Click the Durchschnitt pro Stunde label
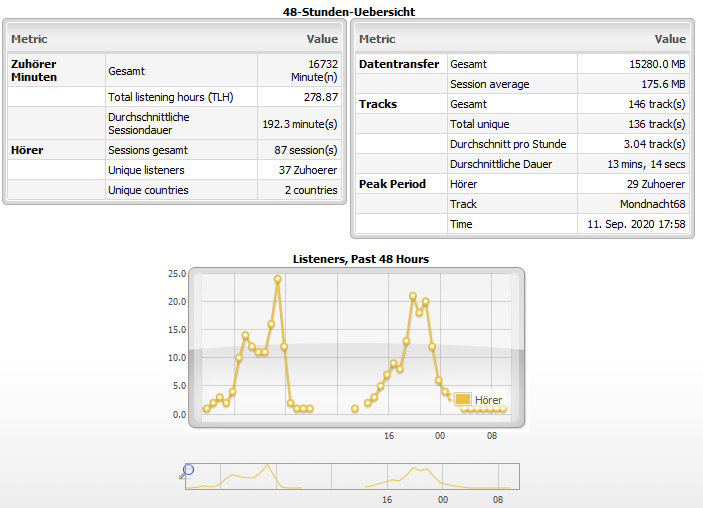 (508, 144)
